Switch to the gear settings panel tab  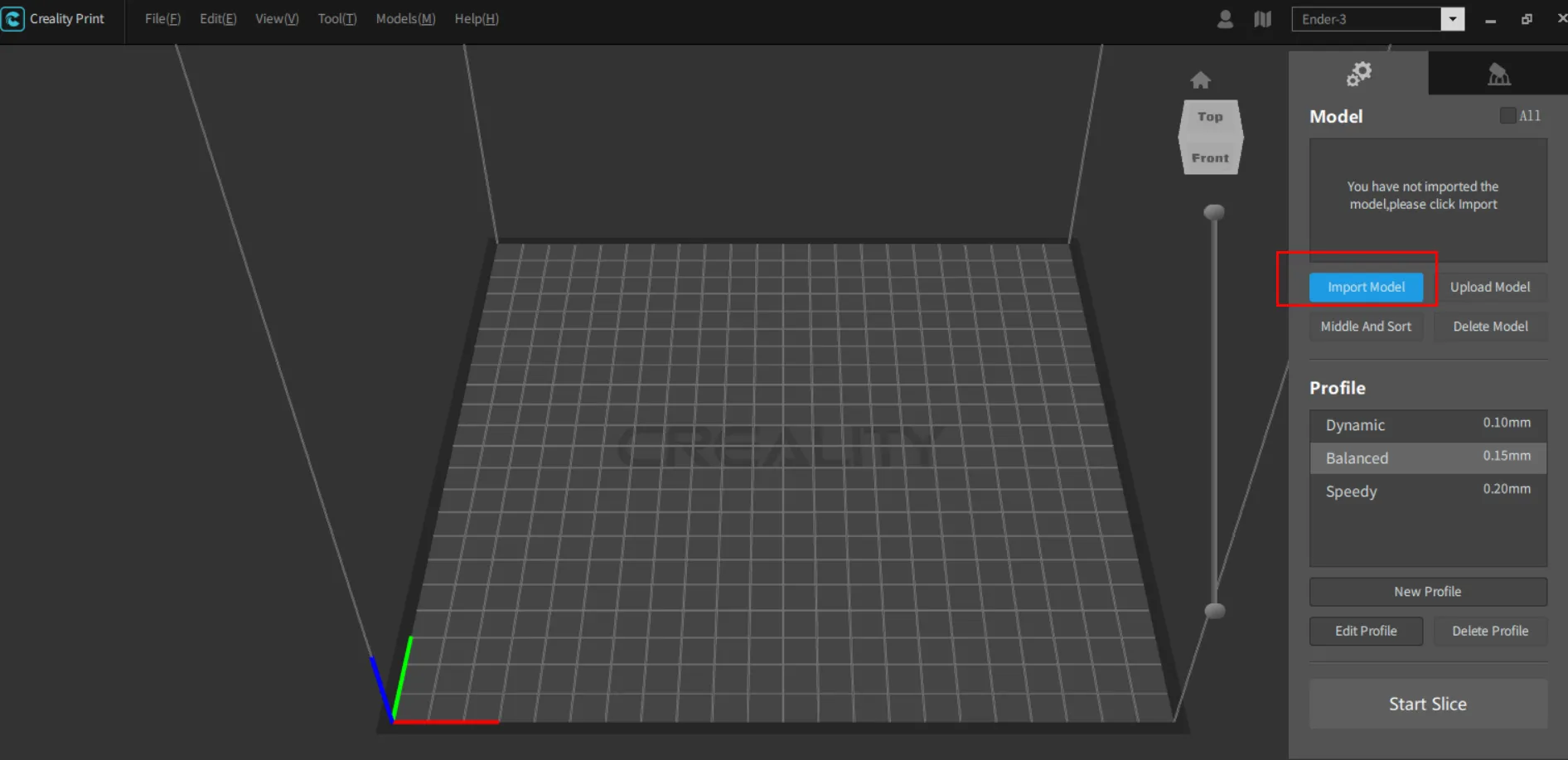click(x=1358, y=74)
